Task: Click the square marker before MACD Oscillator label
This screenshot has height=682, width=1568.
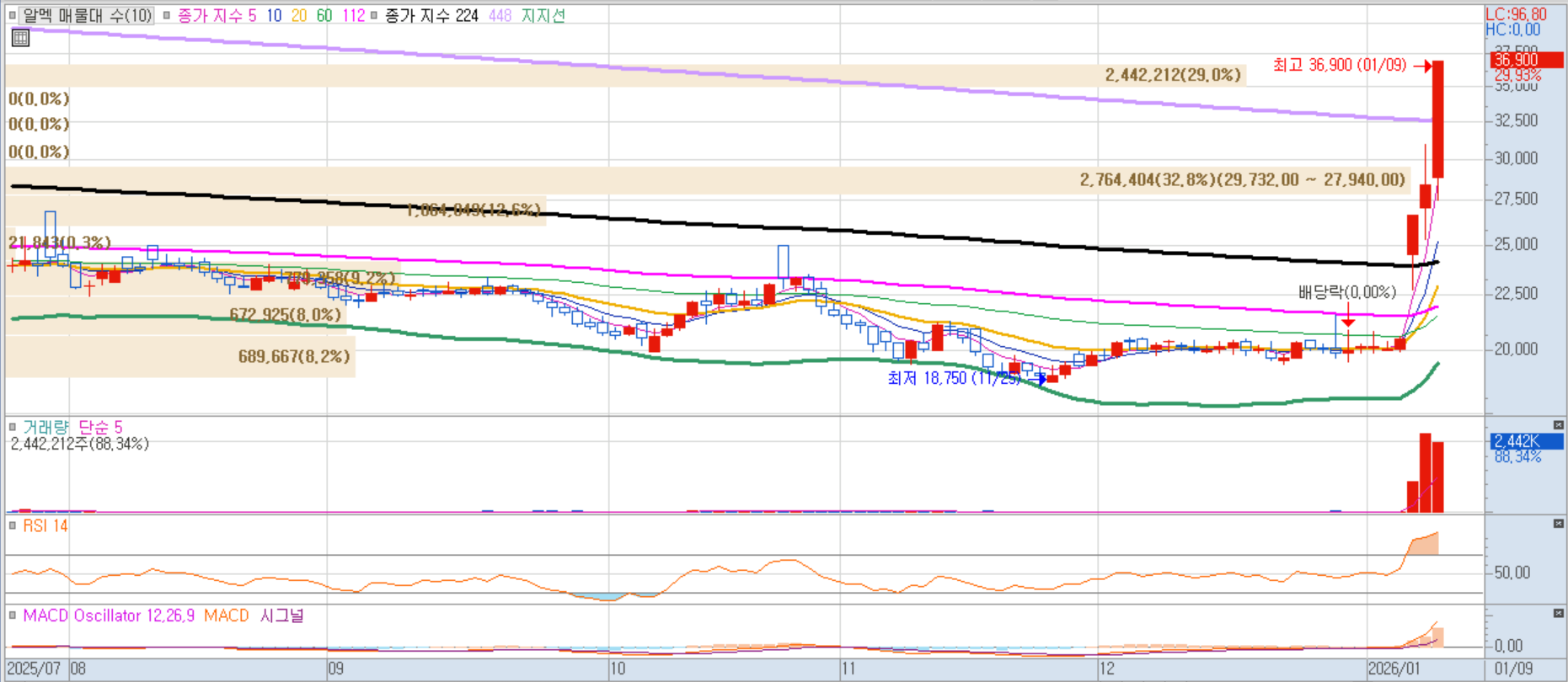Action: (x=13, y=615)
